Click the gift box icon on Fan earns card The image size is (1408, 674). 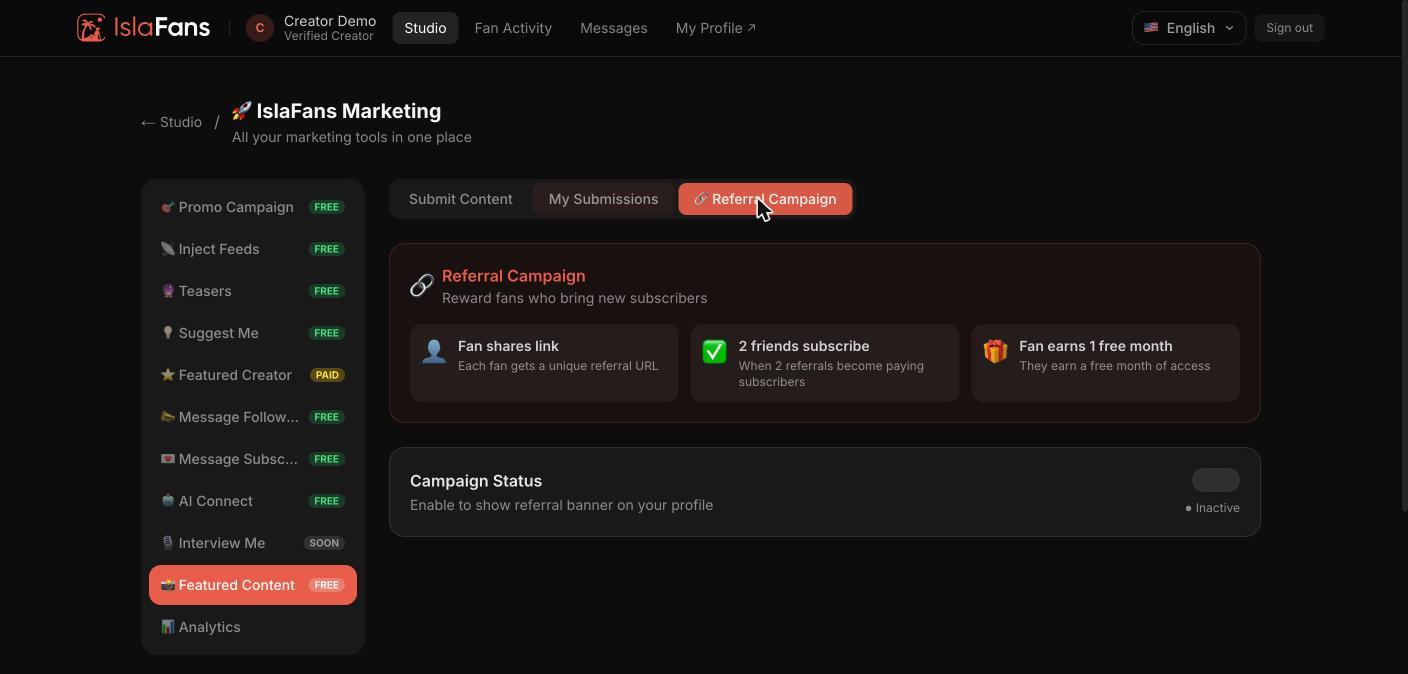point(995,351)
